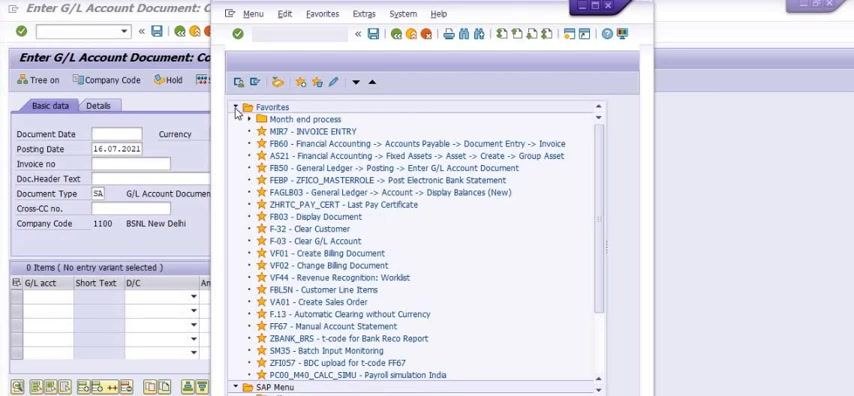Click the red Cancel icon in Easy Access toolbar

pyautogui.click(x=426, y=34)
